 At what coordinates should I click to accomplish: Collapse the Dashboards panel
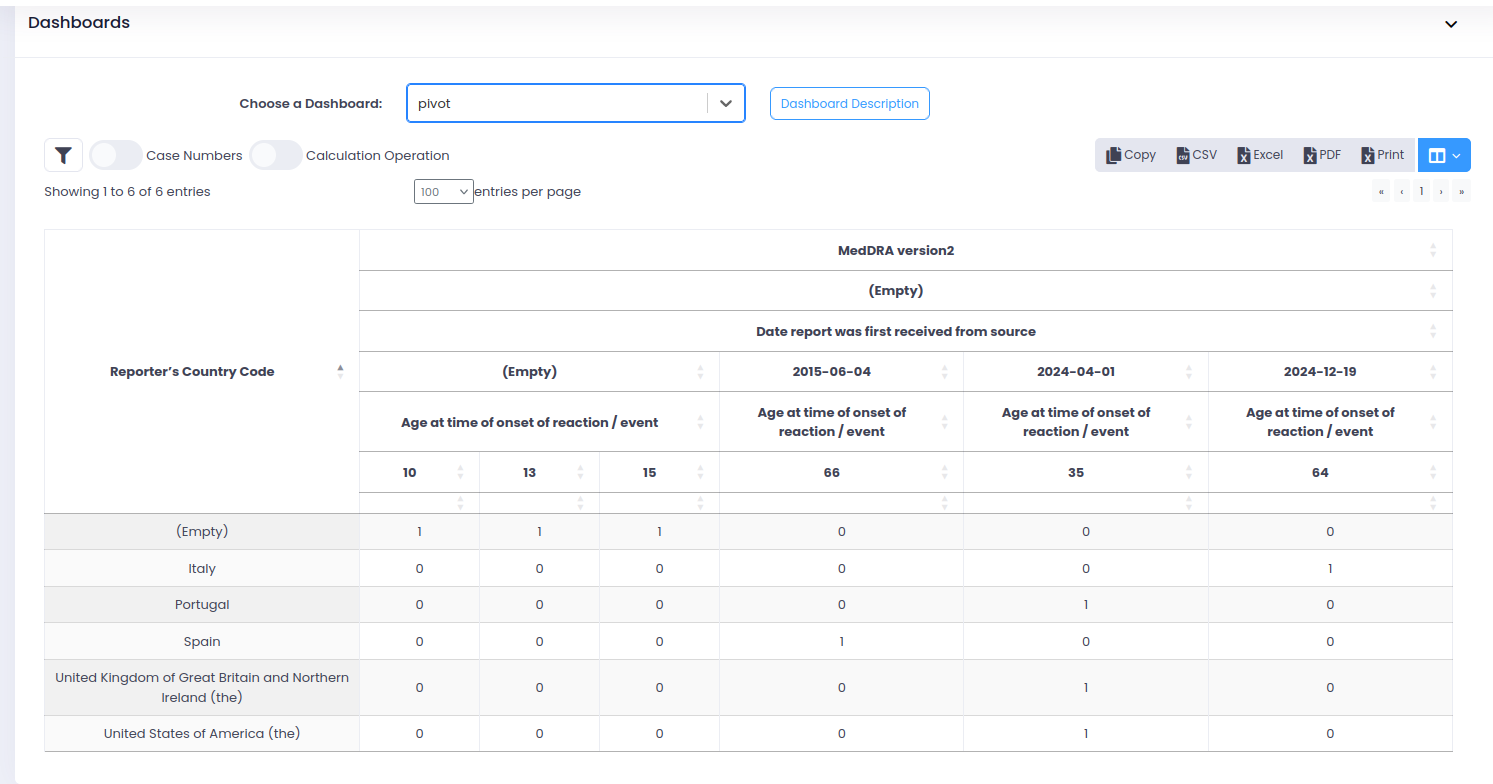[1451, 24]
